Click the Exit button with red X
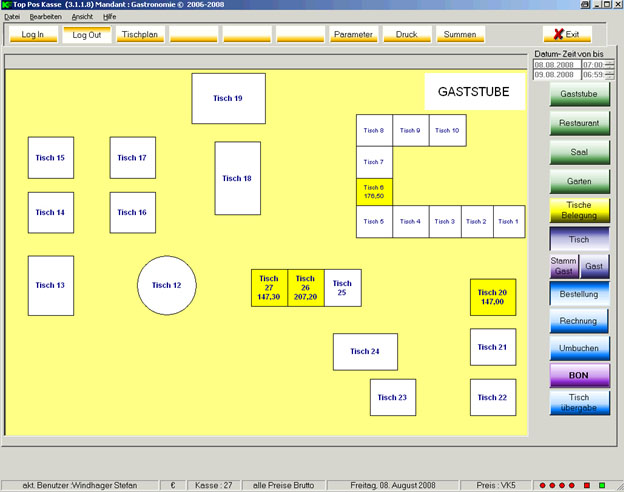 pyautogui.click(x=567, y=35)
